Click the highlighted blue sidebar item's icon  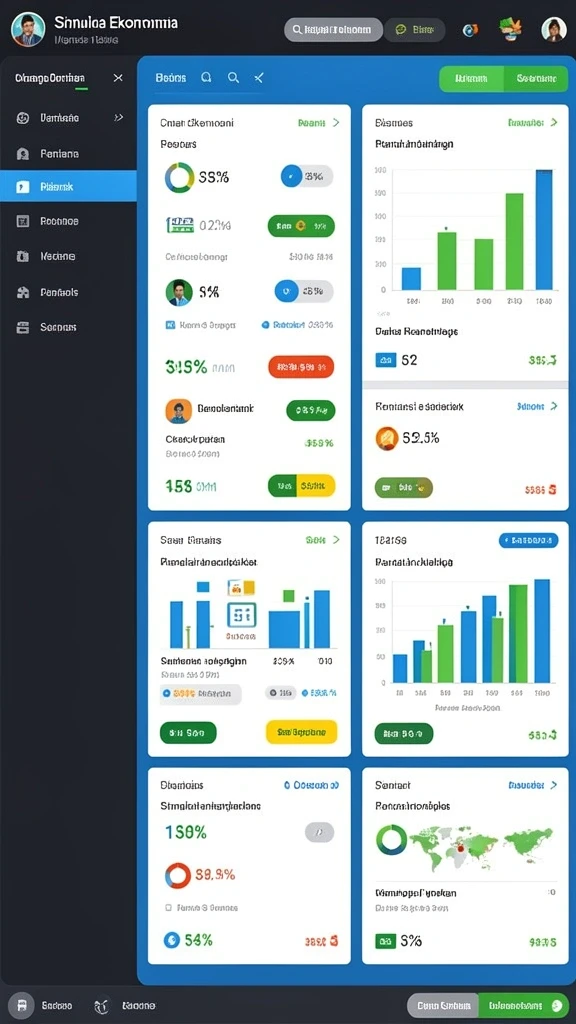(x=23, y=187)
